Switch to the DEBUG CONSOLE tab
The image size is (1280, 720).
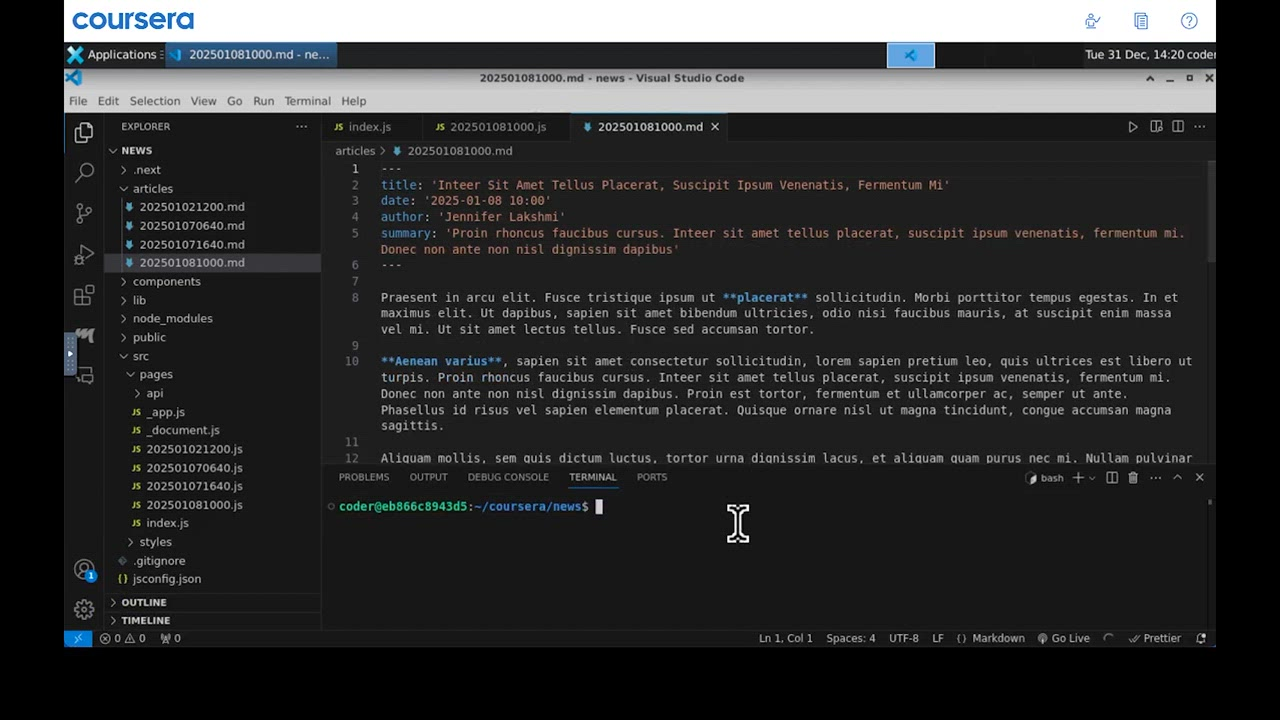point(508,477)
